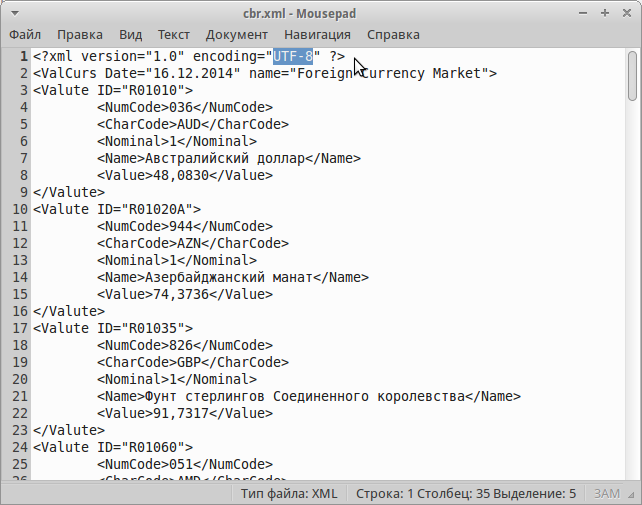Click the vertical scrollbar handle

(633, 76)
